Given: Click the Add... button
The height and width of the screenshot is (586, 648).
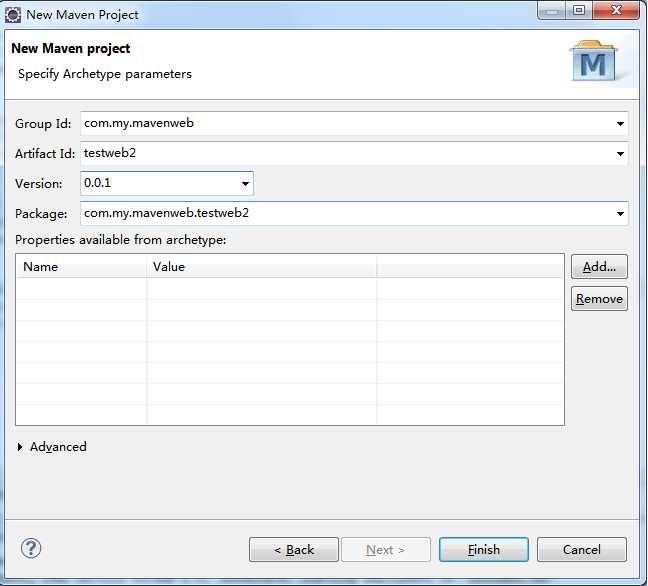Looking at the screenshot, I should coord(599,267).
